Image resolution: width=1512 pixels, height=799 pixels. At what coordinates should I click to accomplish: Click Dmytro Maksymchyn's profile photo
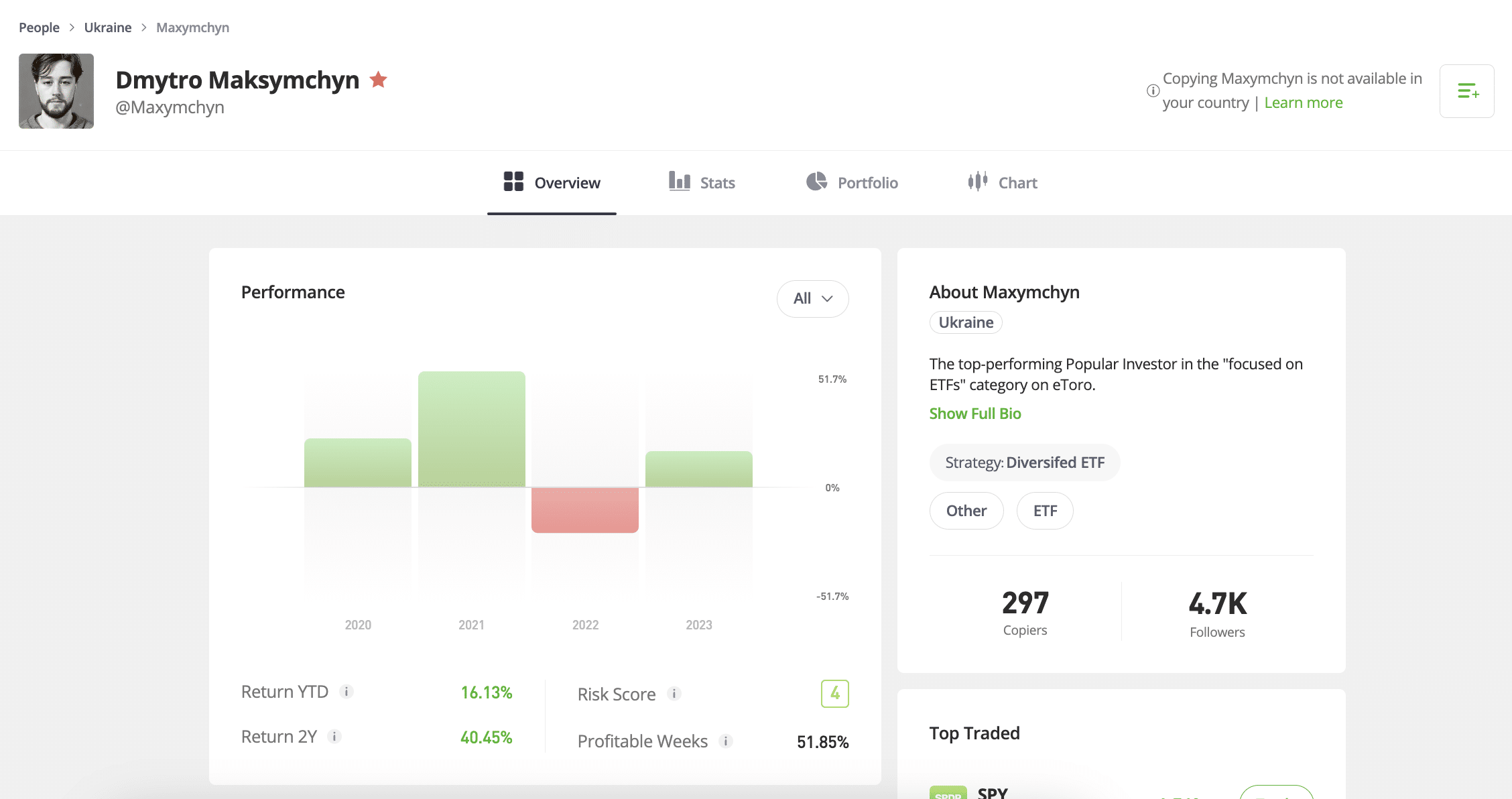pos(56,91)
